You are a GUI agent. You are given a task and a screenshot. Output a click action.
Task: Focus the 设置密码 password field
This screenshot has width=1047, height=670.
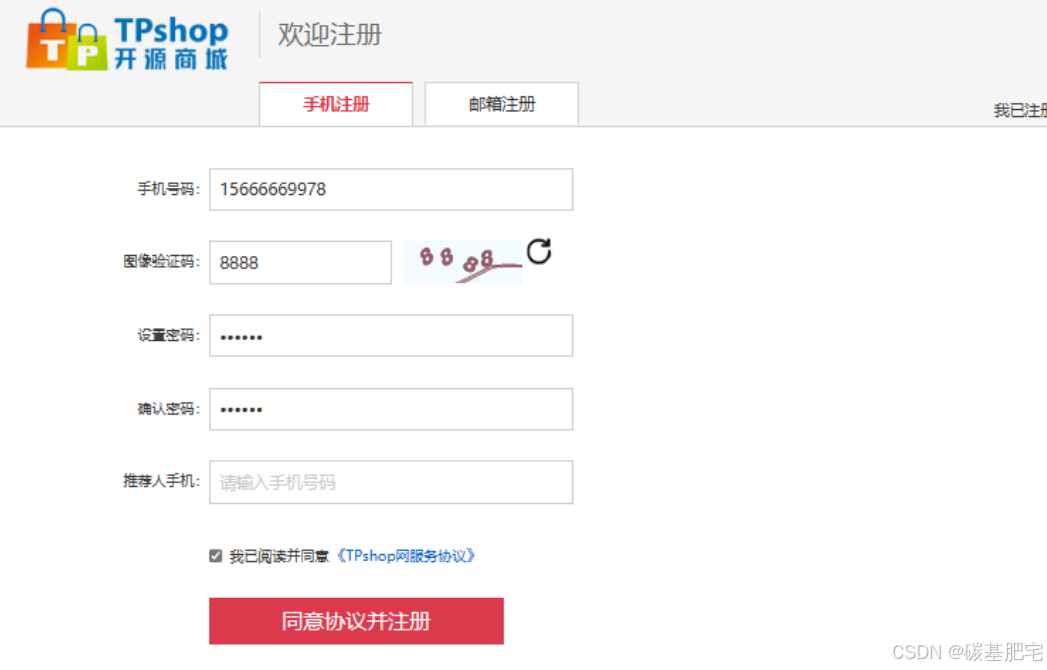point(391,335)
